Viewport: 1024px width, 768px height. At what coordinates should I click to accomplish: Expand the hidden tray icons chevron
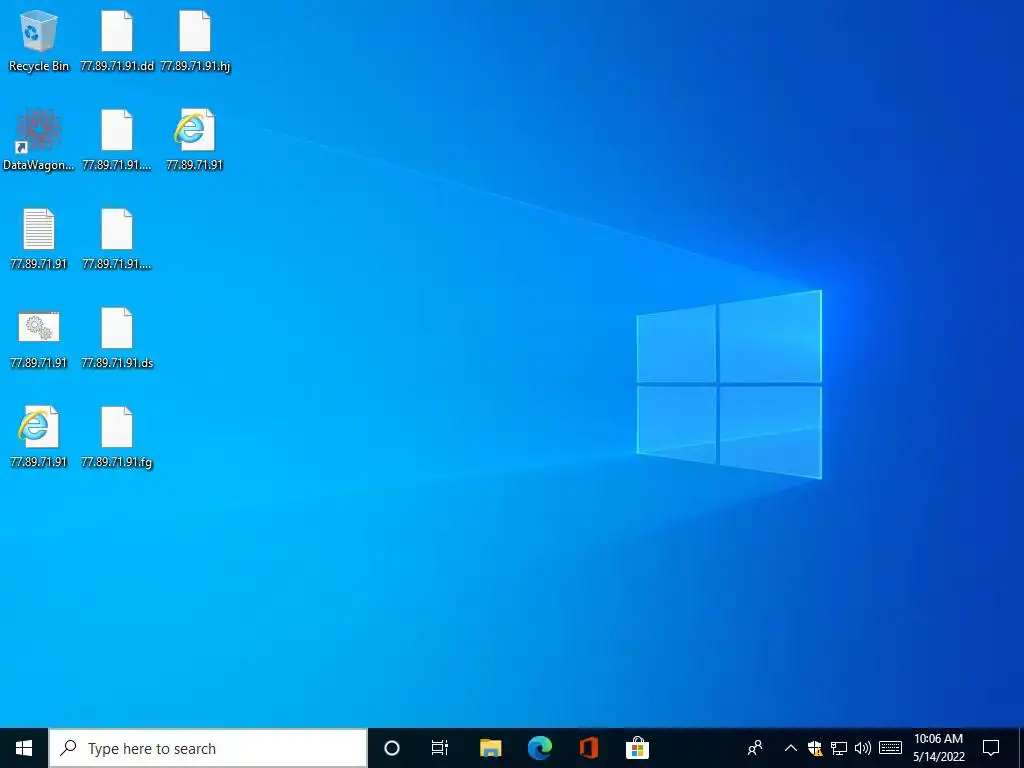tap(790, 748)
